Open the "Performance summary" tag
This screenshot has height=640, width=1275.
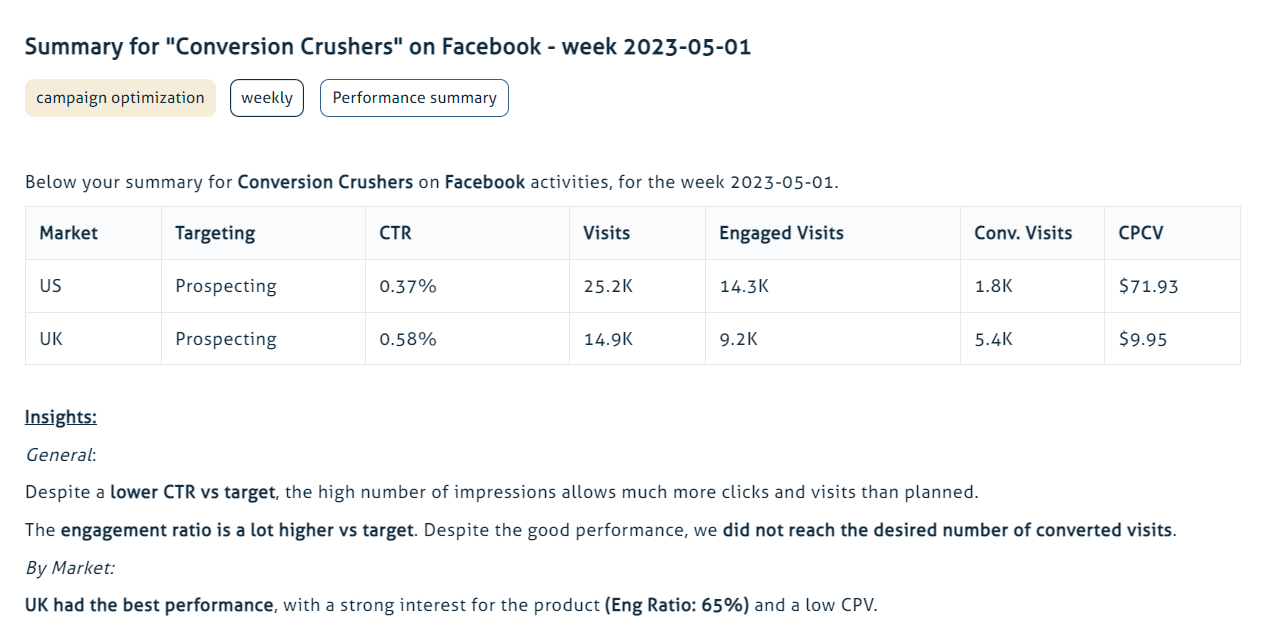click(x=414, y=98)
